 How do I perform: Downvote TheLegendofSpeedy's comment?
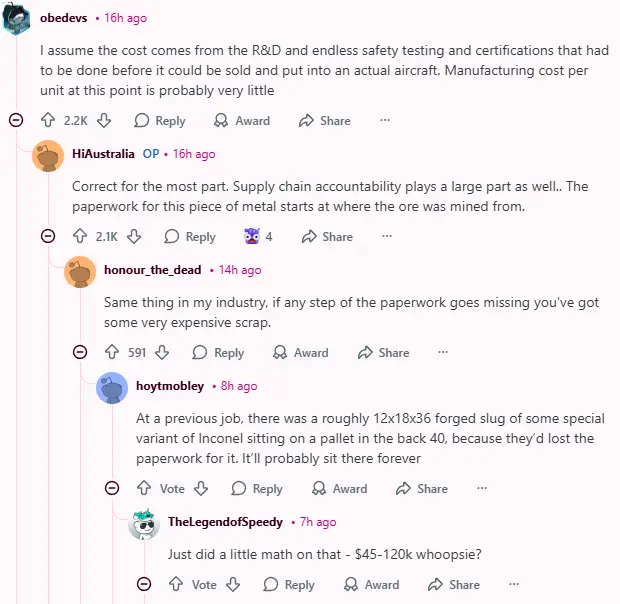tap(233, 585)
